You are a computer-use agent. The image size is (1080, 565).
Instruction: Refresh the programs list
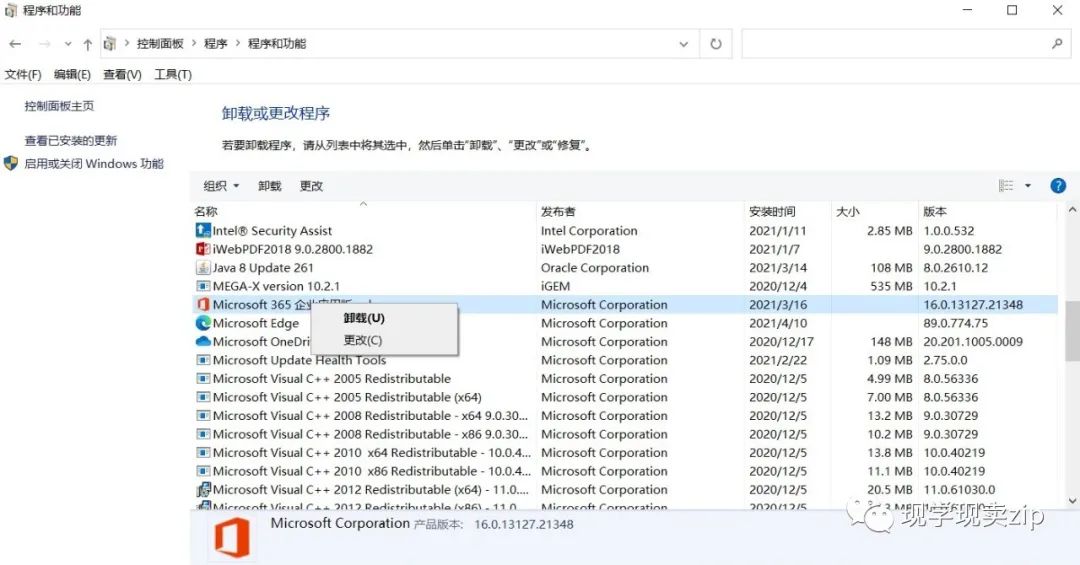click(716, 44)
